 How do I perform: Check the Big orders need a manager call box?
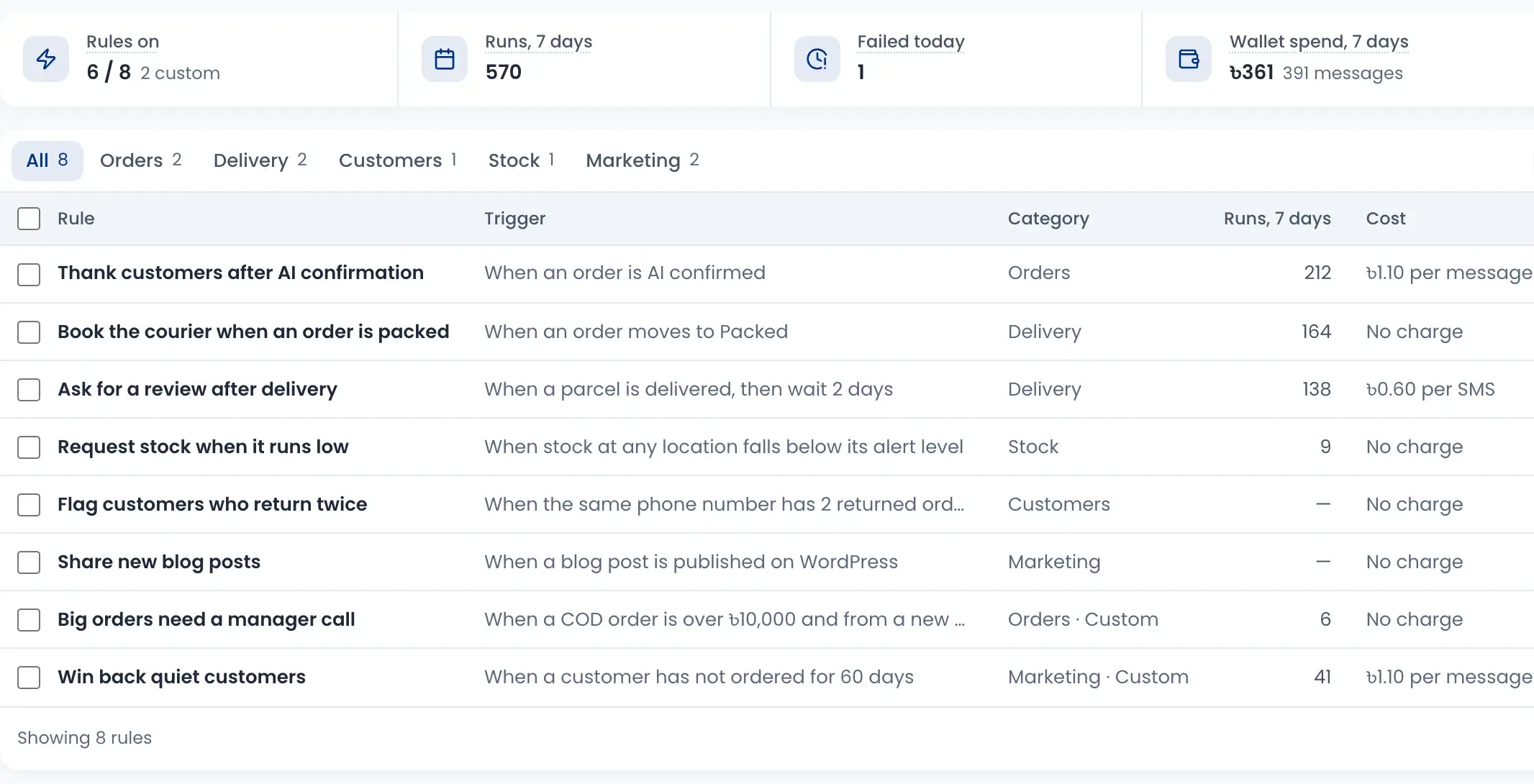(x=29, y=619)
